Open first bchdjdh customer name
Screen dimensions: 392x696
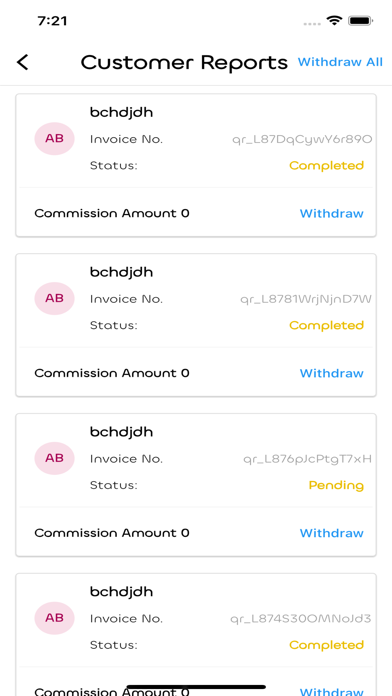click(x=121, y=113)
